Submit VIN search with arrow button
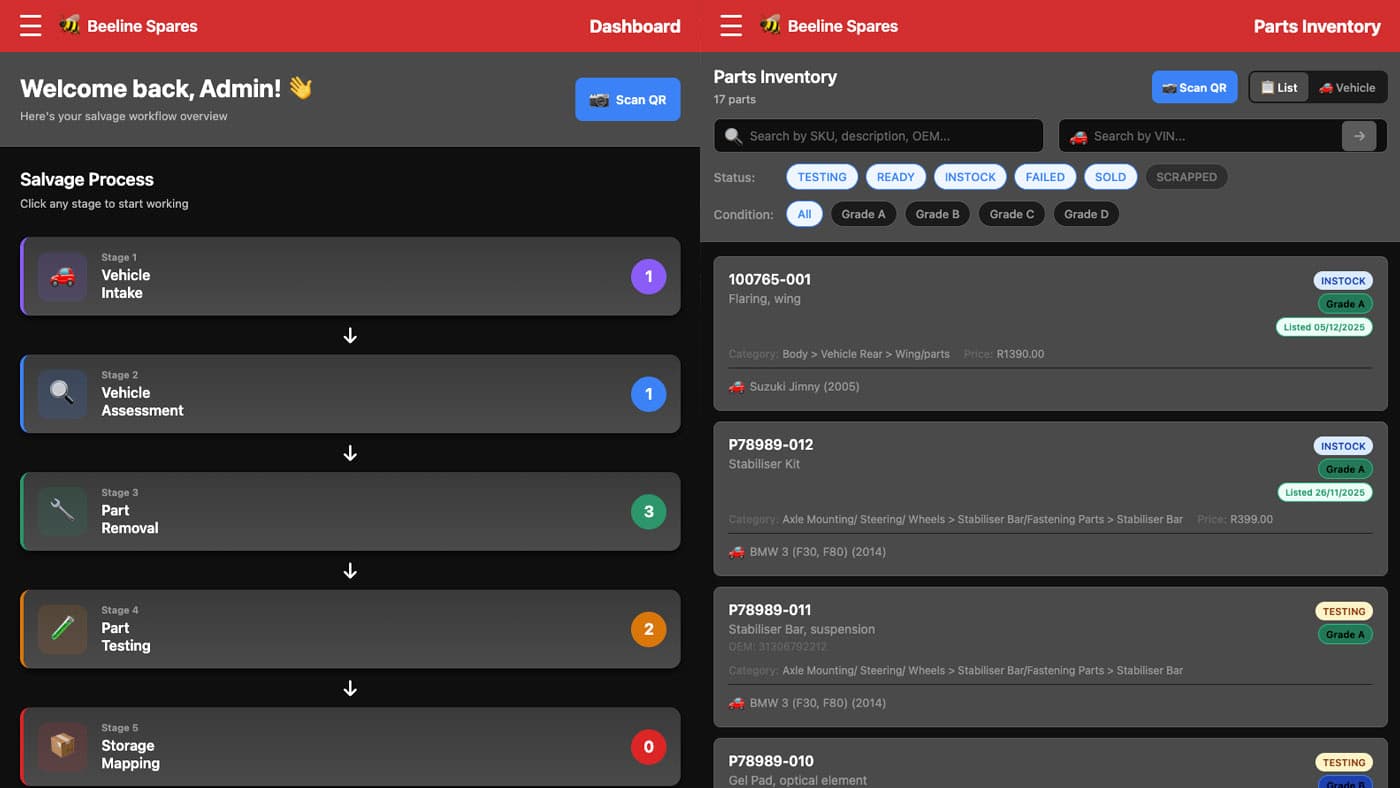The width and height of the screenshot is (1400, 788). [1359, 136]
